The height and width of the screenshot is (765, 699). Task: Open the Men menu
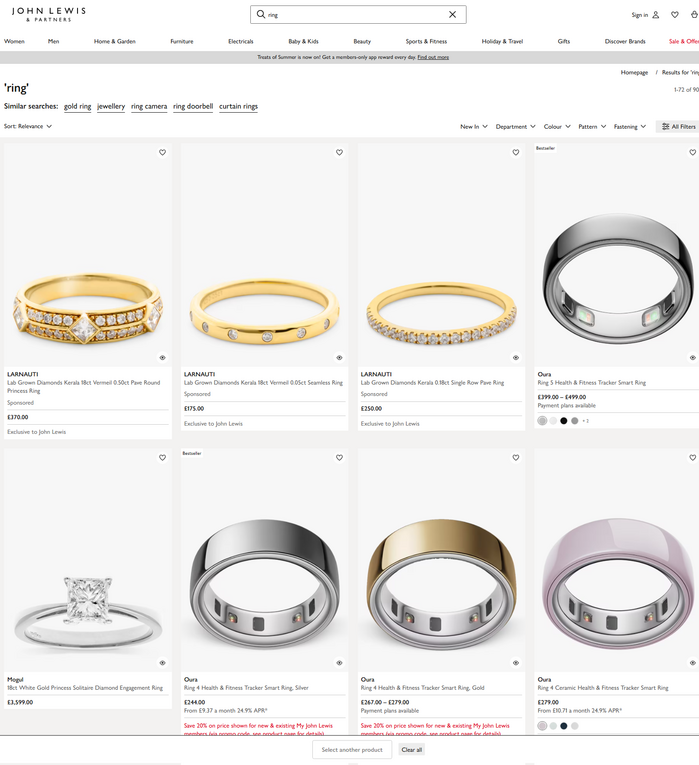click(54, 41)
